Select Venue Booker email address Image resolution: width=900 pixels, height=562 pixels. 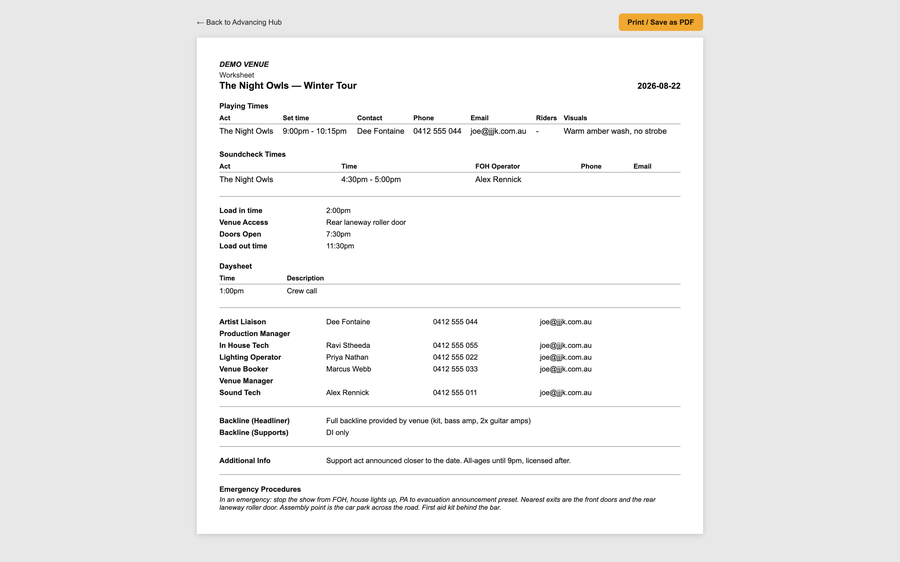565,369
